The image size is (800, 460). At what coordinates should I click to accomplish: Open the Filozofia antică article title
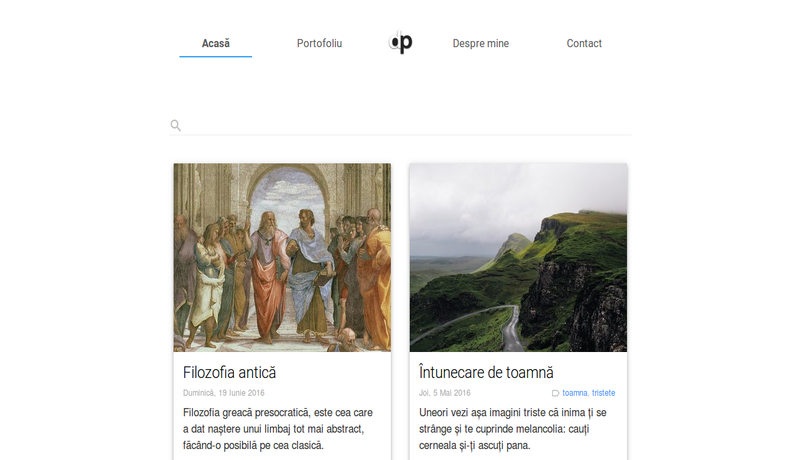pyautogui.click(x=230, y=372)
